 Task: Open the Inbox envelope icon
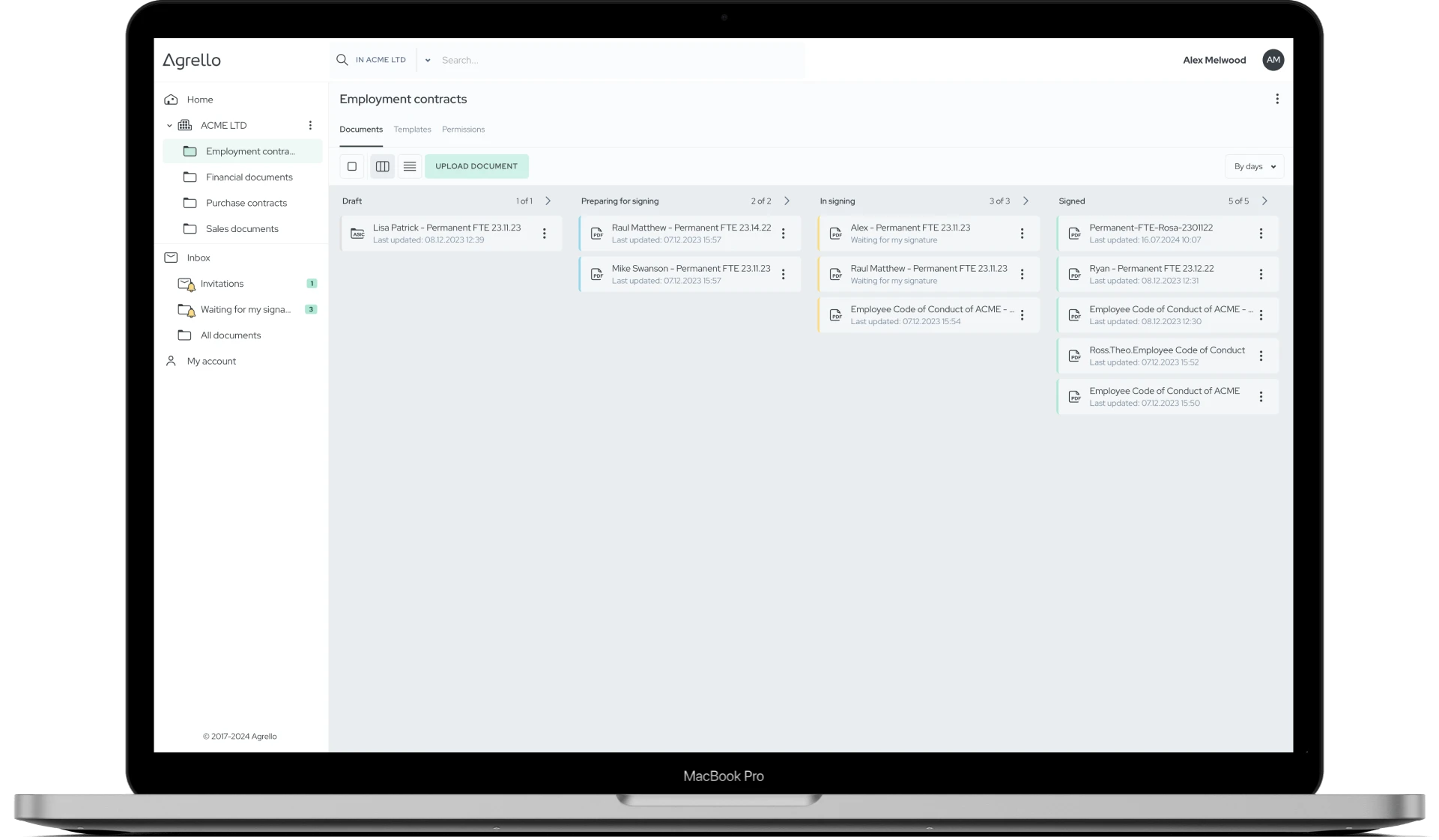(x=171, y=258)
